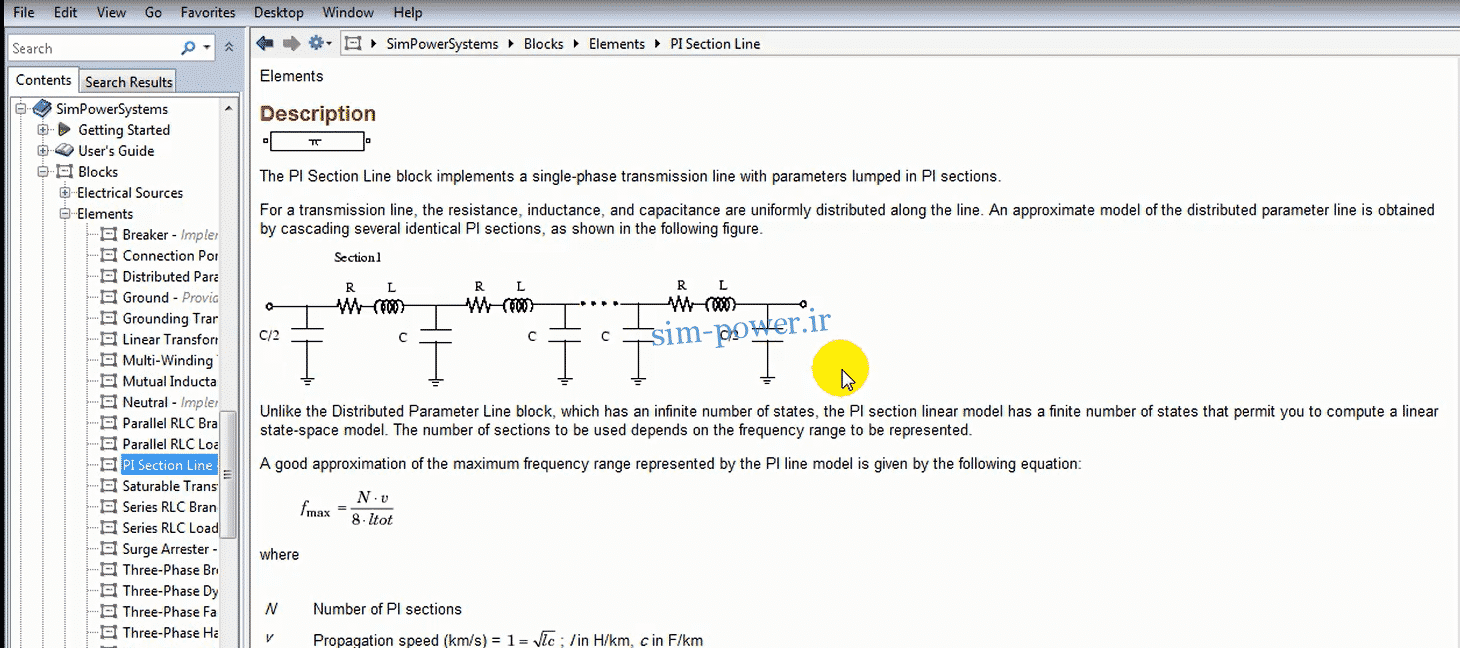The image size is (1460, 648).
Task: Click the book icon beside User's Guide
Action: pyautogui.click(x=65, y=151)
